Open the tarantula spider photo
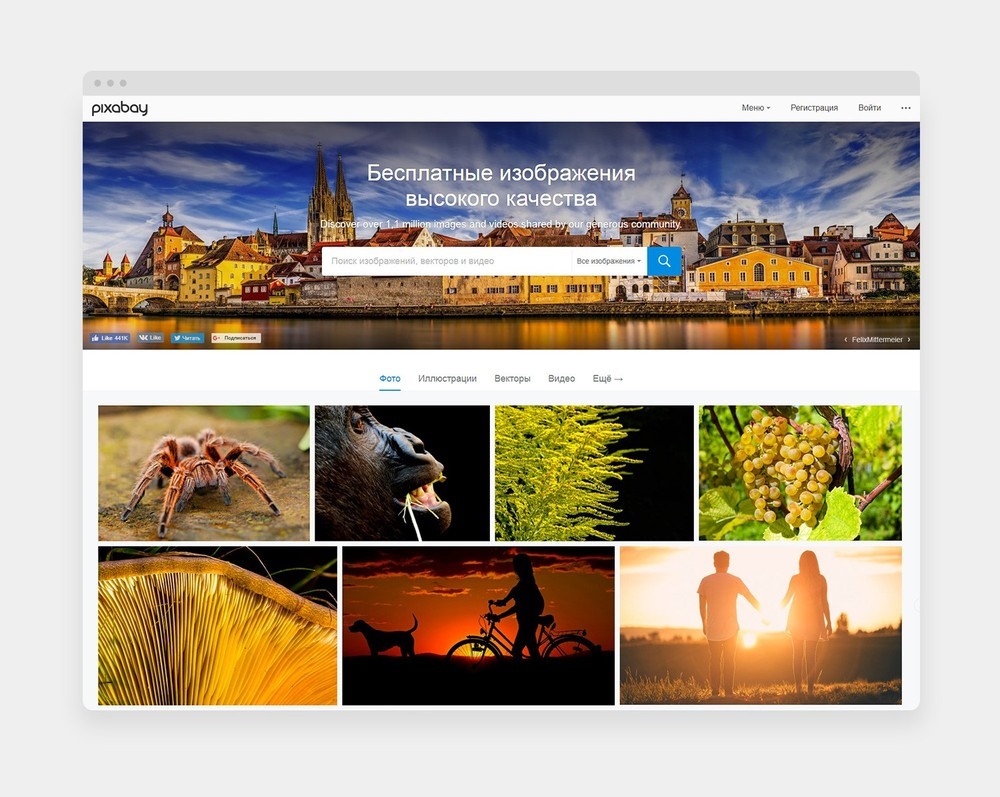The width and height of the screenshot is (1000, 797). pos(204,473)
